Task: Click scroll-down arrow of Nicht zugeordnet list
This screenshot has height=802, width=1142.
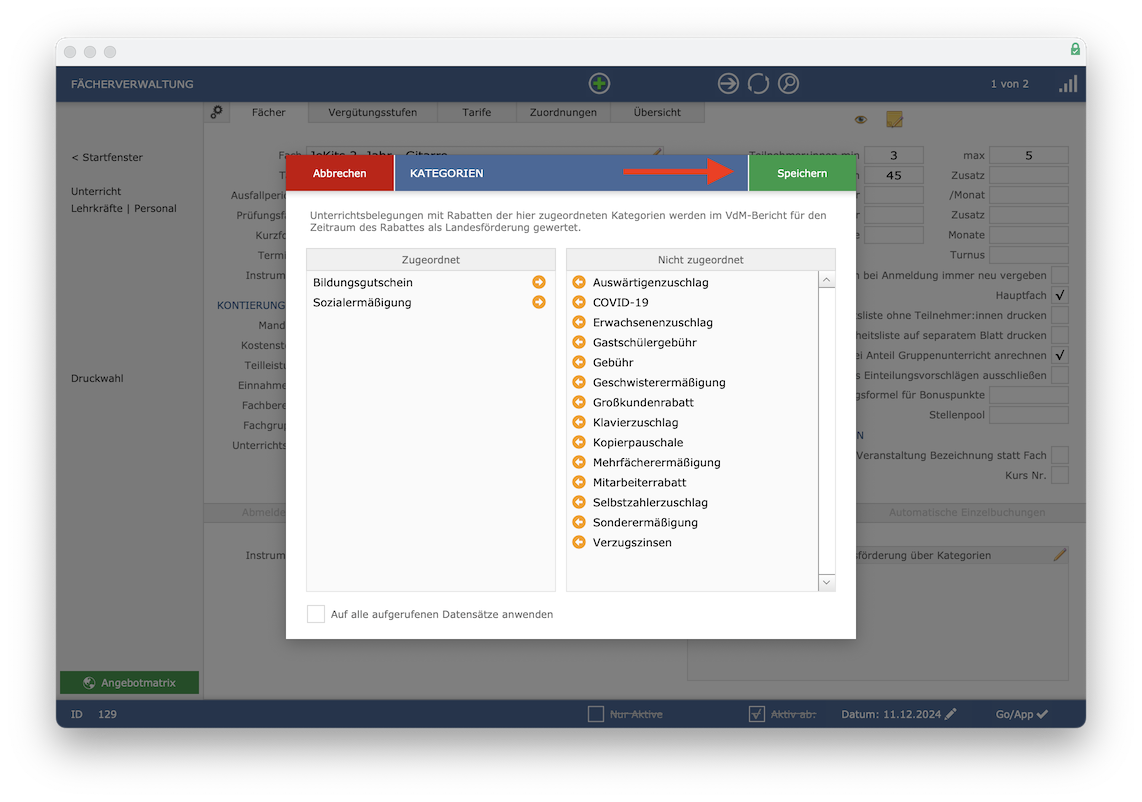Action: (827, 582)
